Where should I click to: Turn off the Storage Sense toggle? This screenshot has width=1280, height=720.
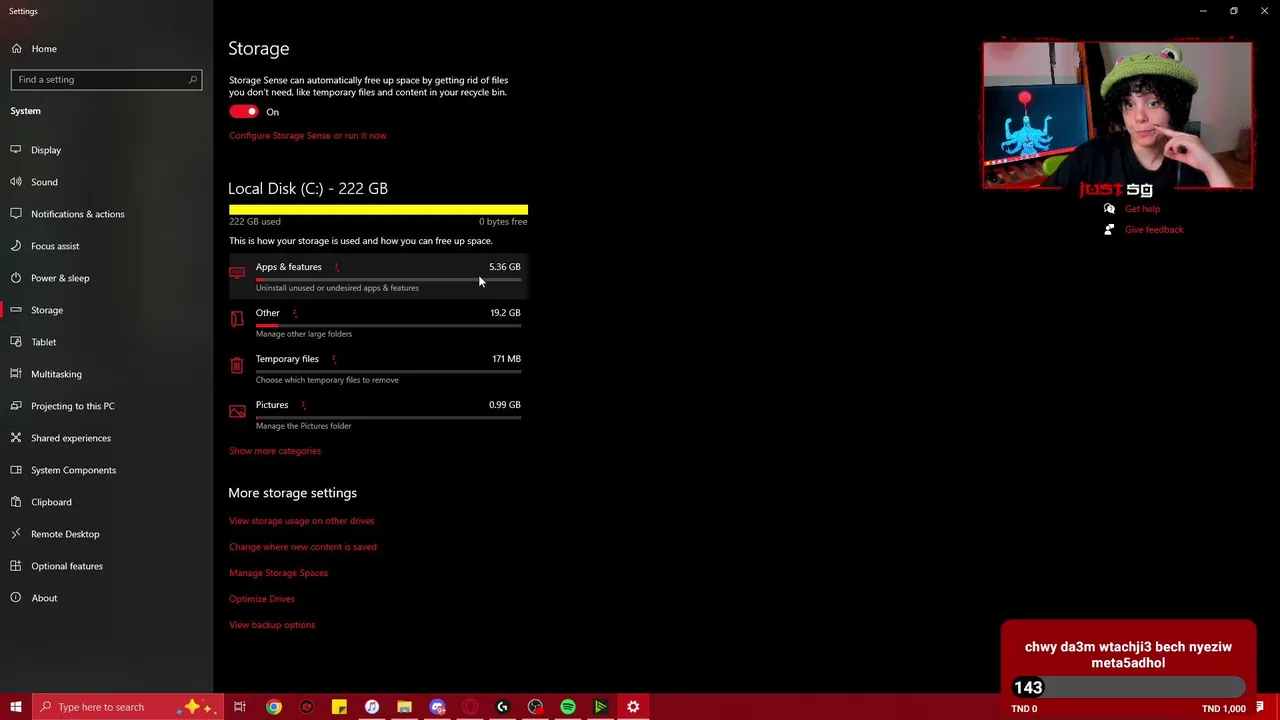pos(243,112)
